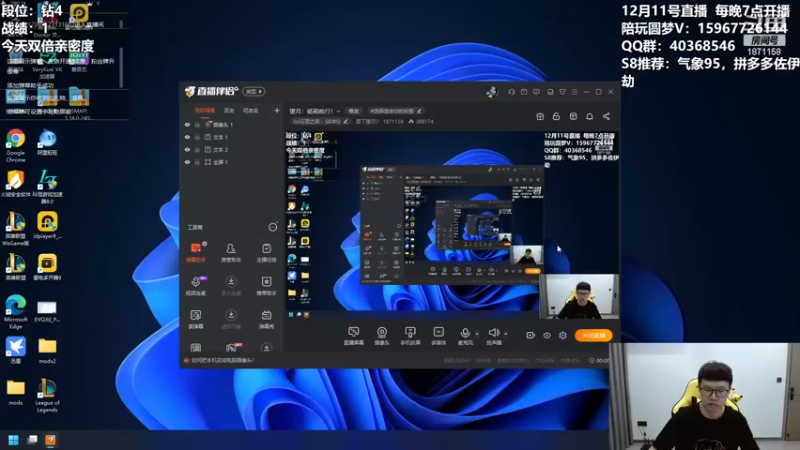Expand the microphone options arrow
Viewport: 800px width, 450px height.
[x=477, y=334]
